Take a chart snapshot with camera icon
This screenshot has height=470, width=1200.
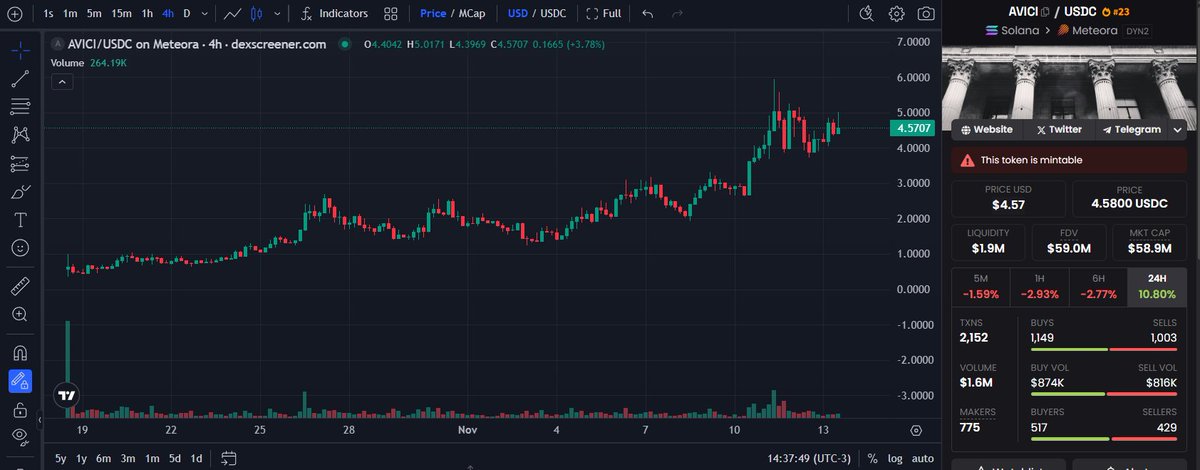pyautogui.click(x=927, y=14)
